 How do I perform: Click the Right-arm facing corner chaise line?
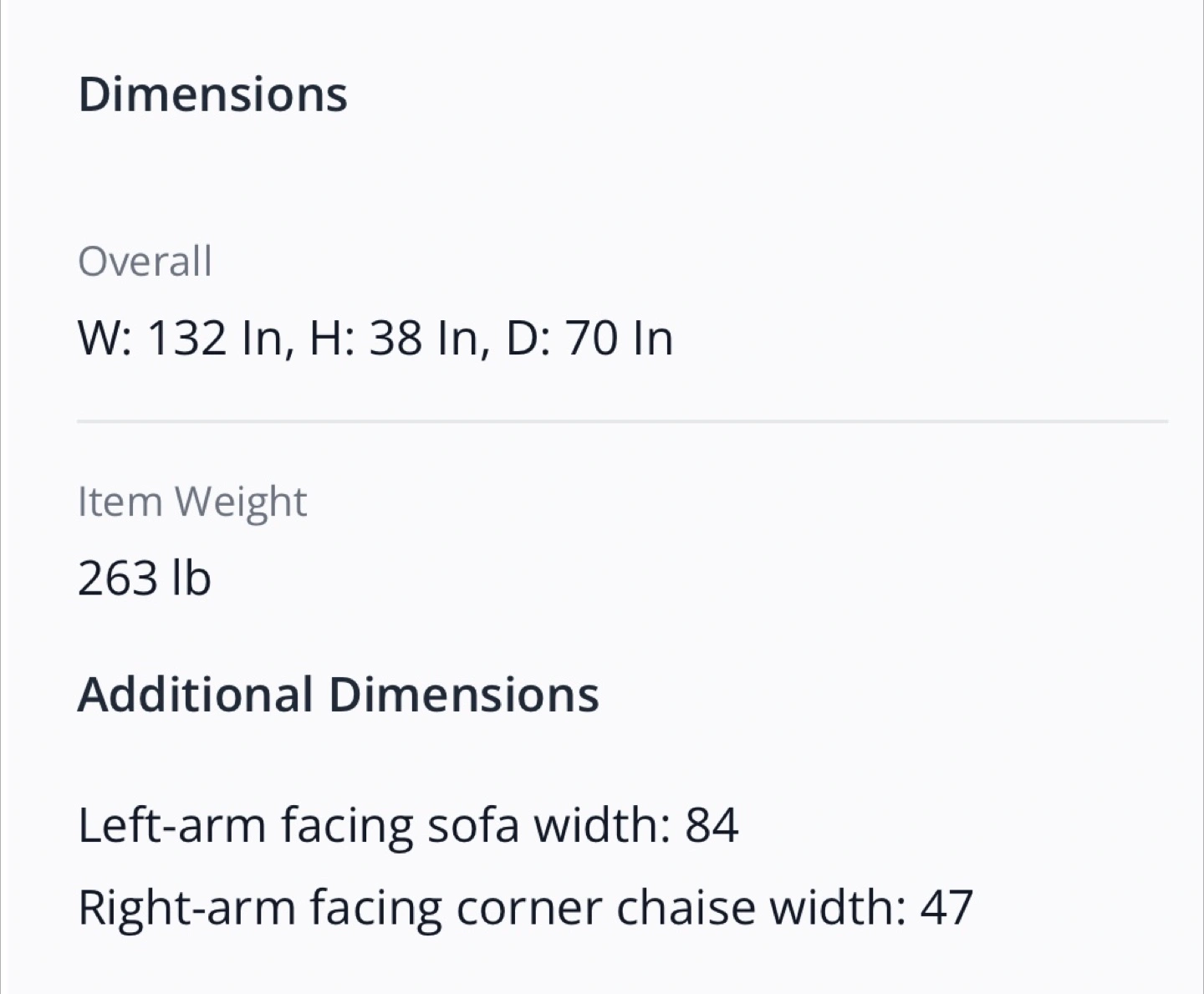tap(525, 908)
